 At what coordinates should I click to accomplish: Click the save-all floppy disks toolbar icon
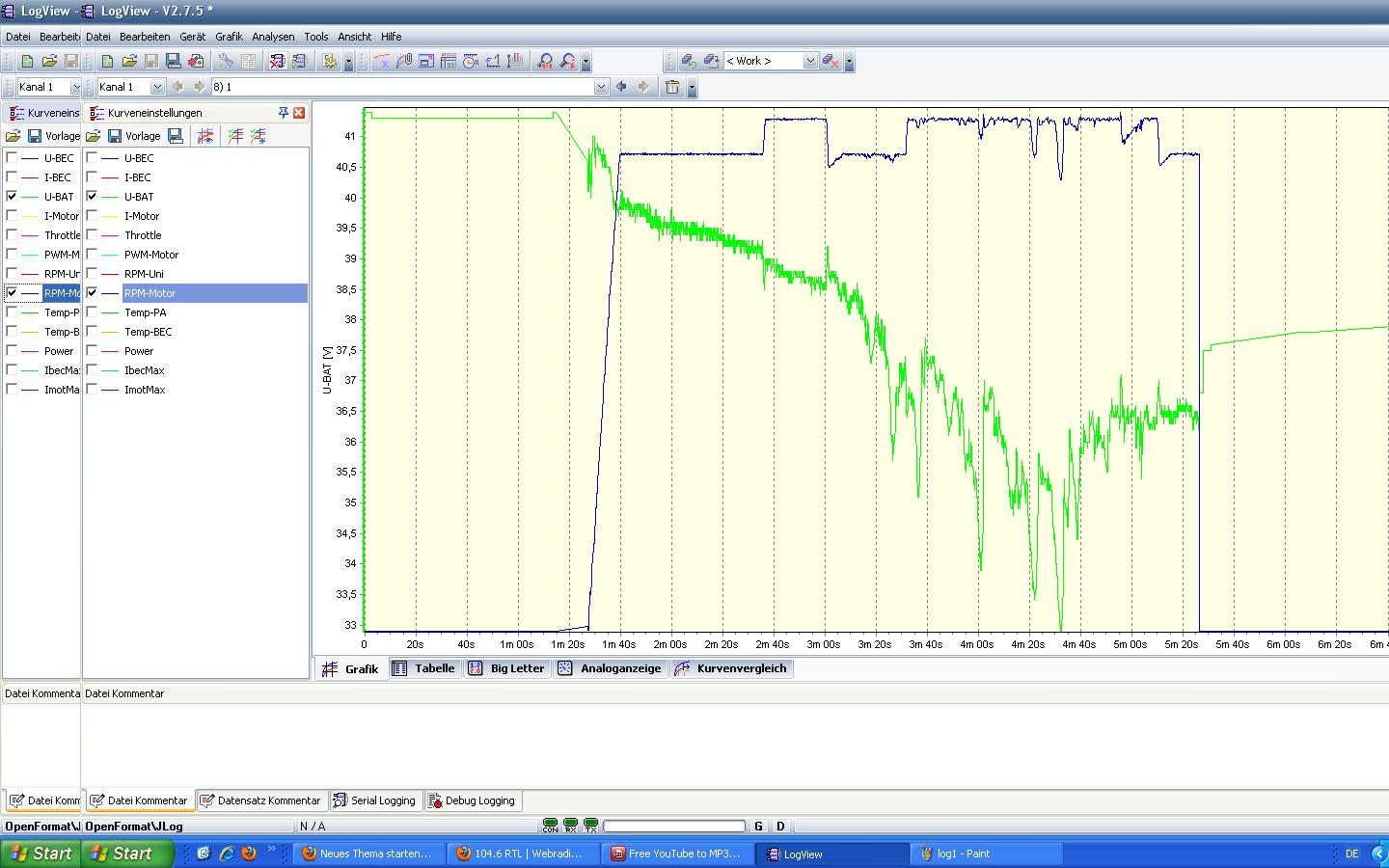pyautogui.click(x=174, y=61)
